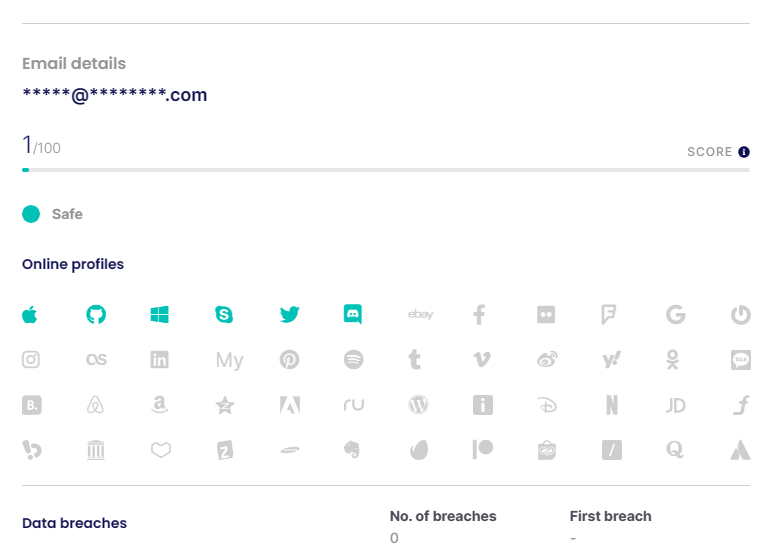The image size is (766, 550).
Task: Open the LinkedIn icon
Action: (160, 360)
